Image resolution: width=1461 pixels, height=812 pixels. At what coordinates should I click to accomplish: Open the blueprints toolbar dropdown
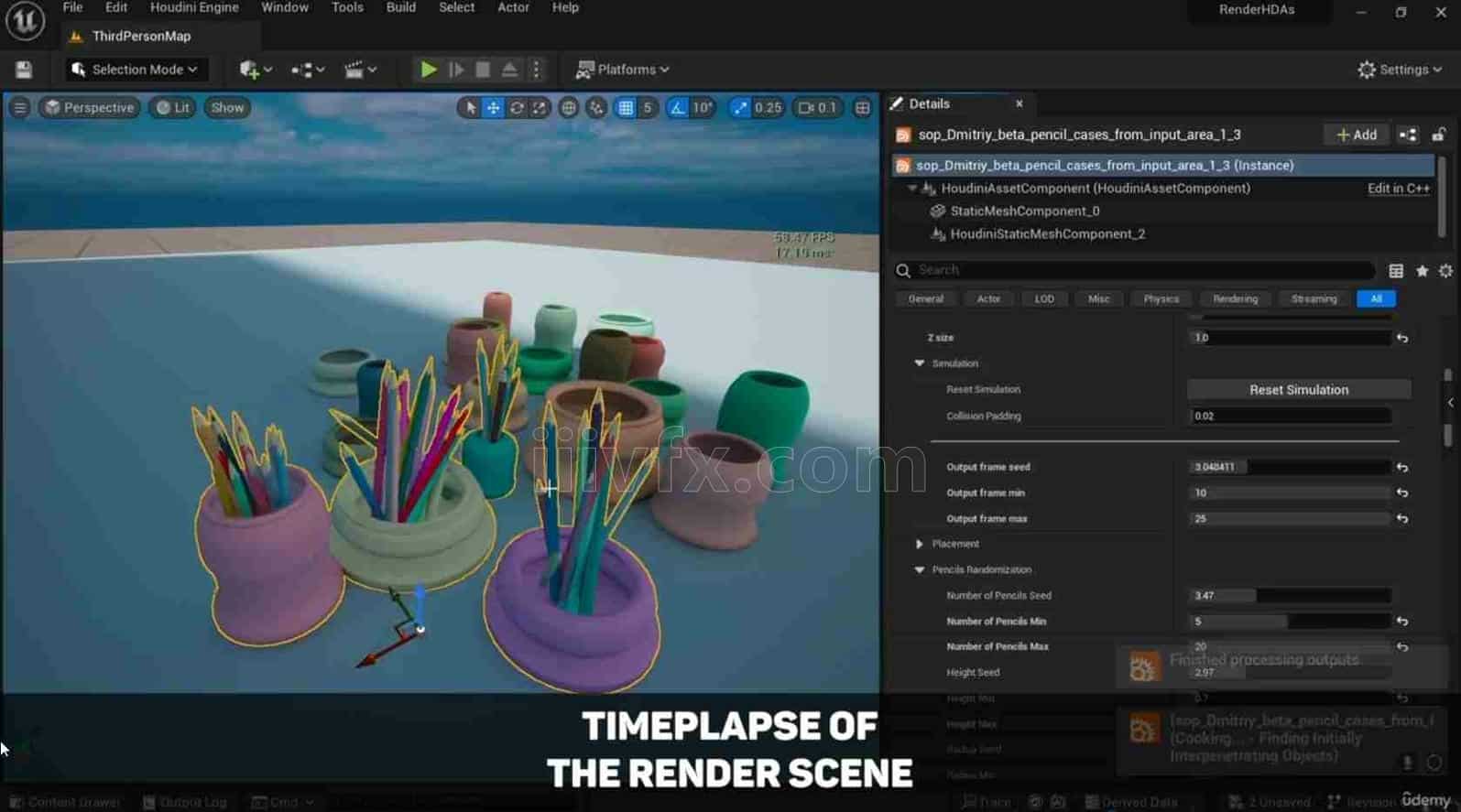308,70
